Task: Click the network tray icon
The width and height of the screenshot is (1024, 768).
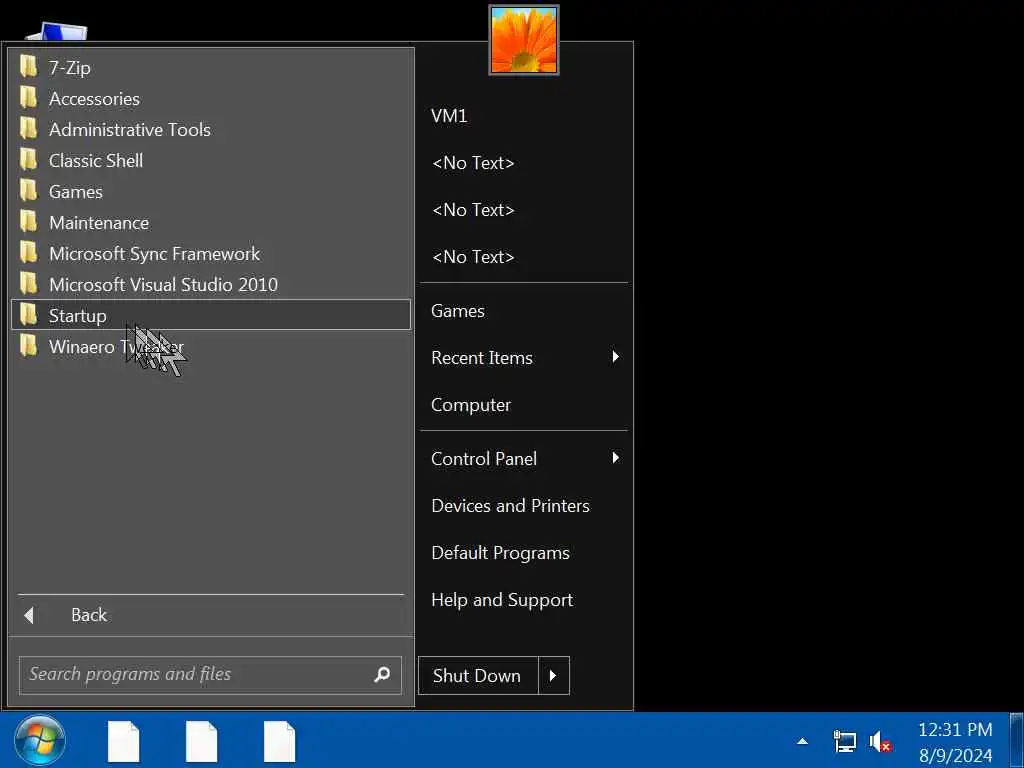Action: click(844, 742)
